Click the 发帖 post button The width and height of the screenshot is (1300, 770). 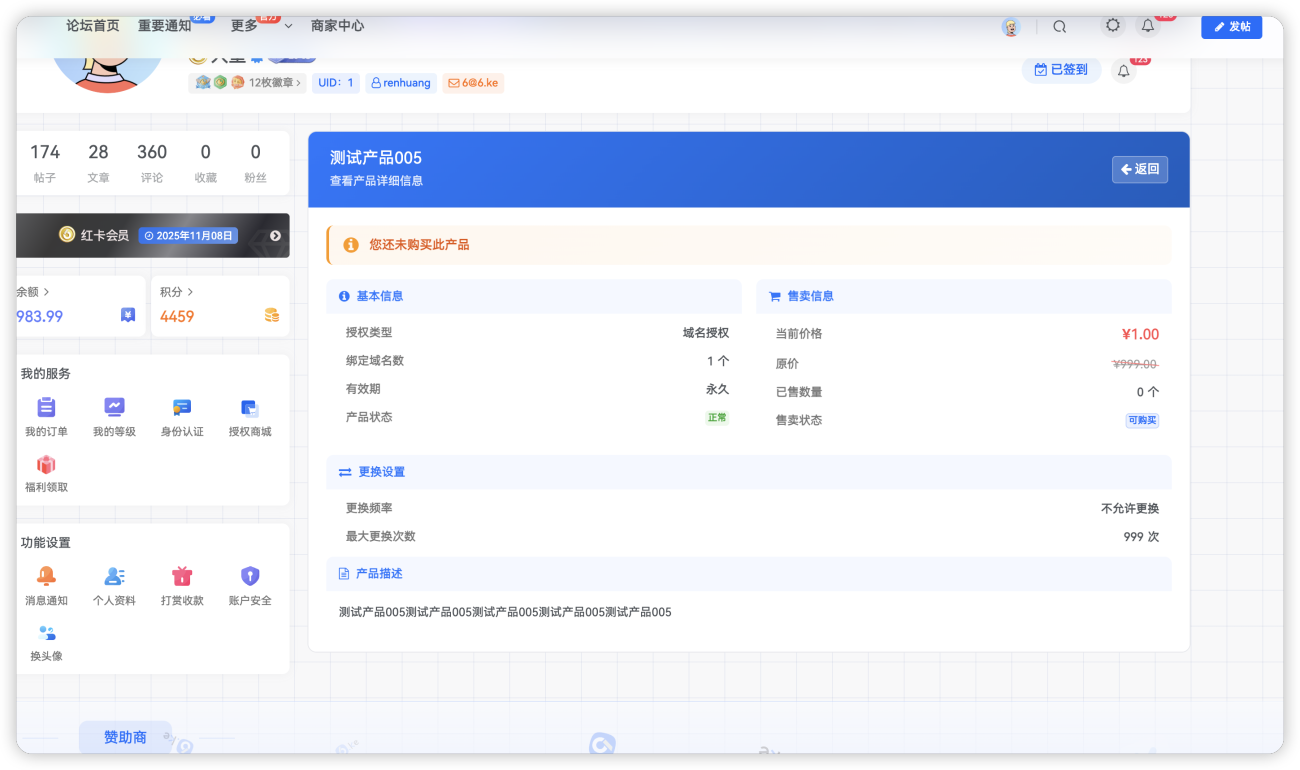point(1231,27)
